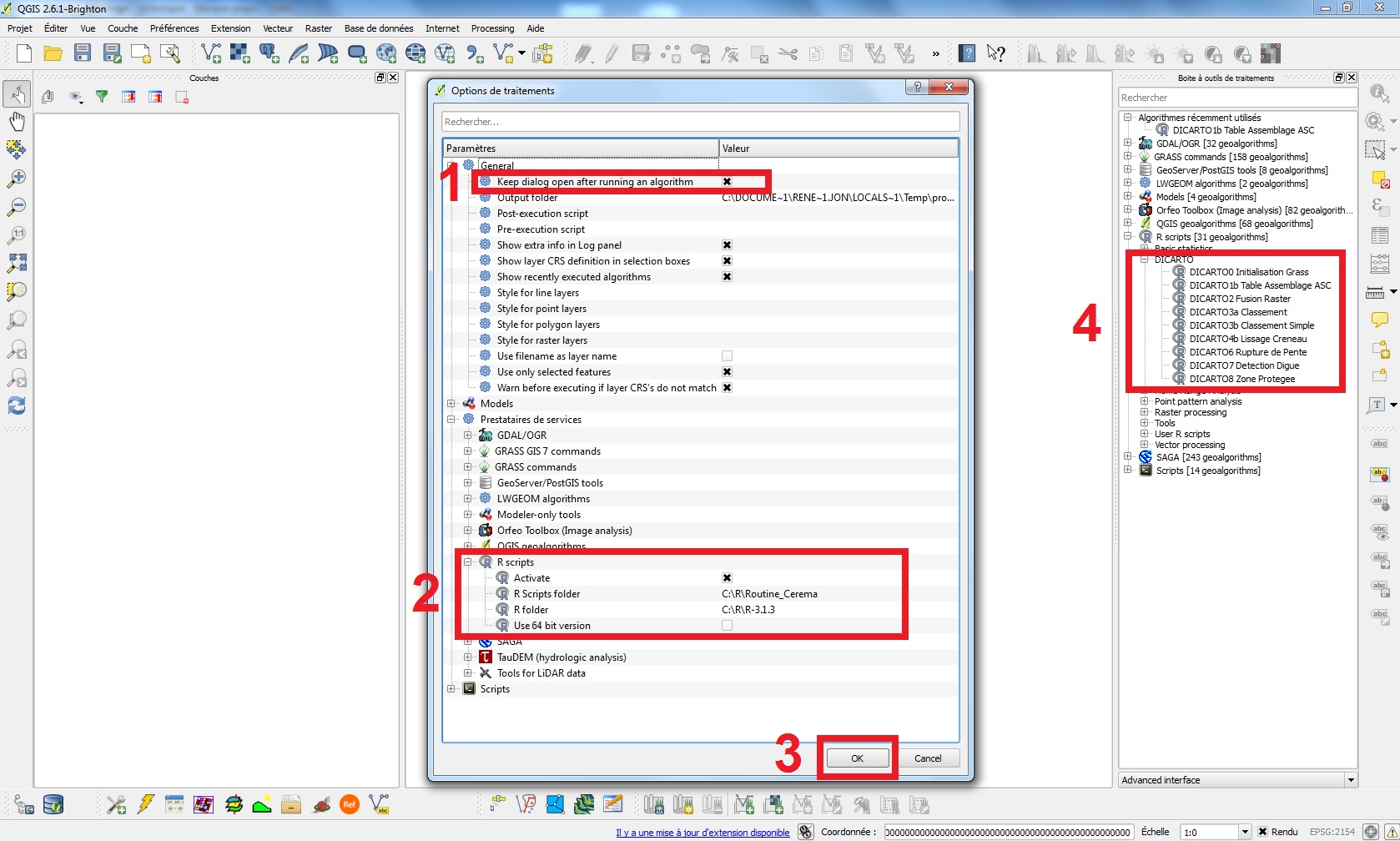Image resolution: width=1400 pixels, height=841 pixels.
Task: Save project with the floppy disk icon
Action: pos(83,54)
